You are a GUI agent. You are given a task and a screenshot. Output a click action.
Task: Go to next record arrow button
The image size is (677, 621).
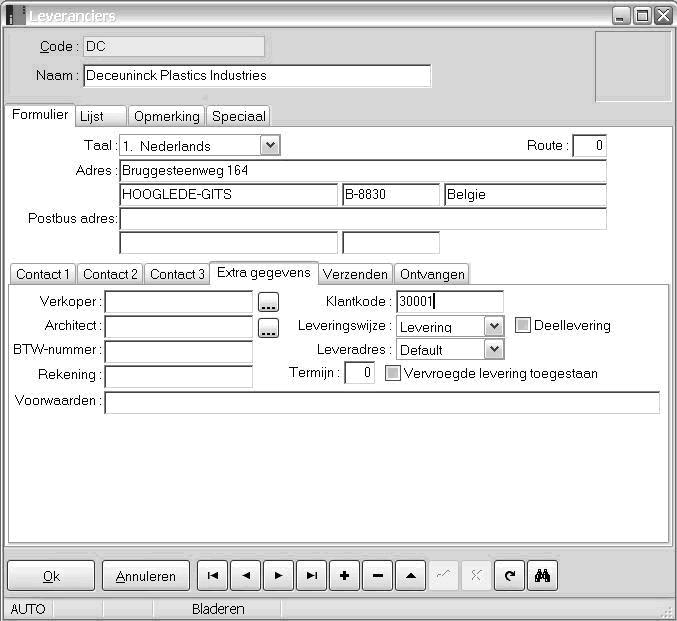click(x=278, y=575)
